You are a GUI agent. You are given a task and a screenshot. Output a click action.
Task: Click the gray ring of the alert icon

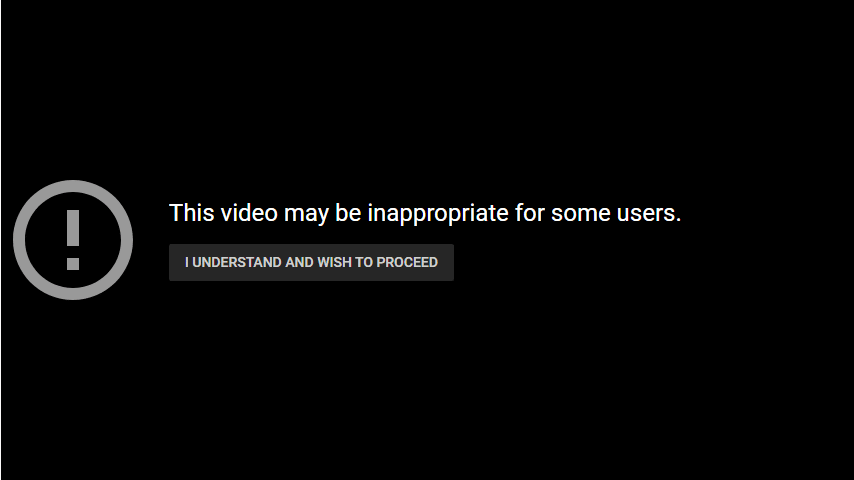(19, 240)
